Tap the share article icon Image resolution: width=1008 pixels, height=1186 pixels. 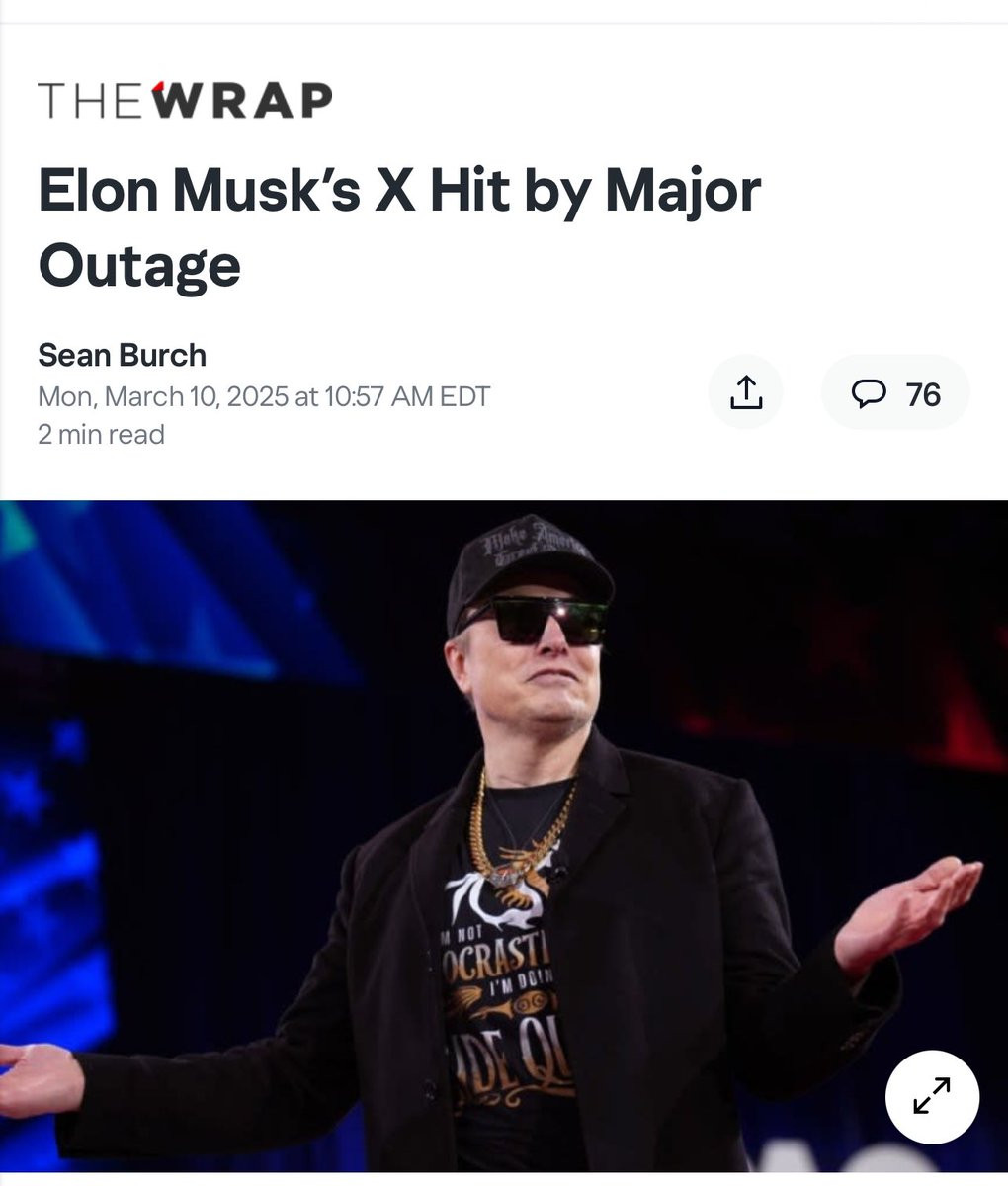(746, 392)
